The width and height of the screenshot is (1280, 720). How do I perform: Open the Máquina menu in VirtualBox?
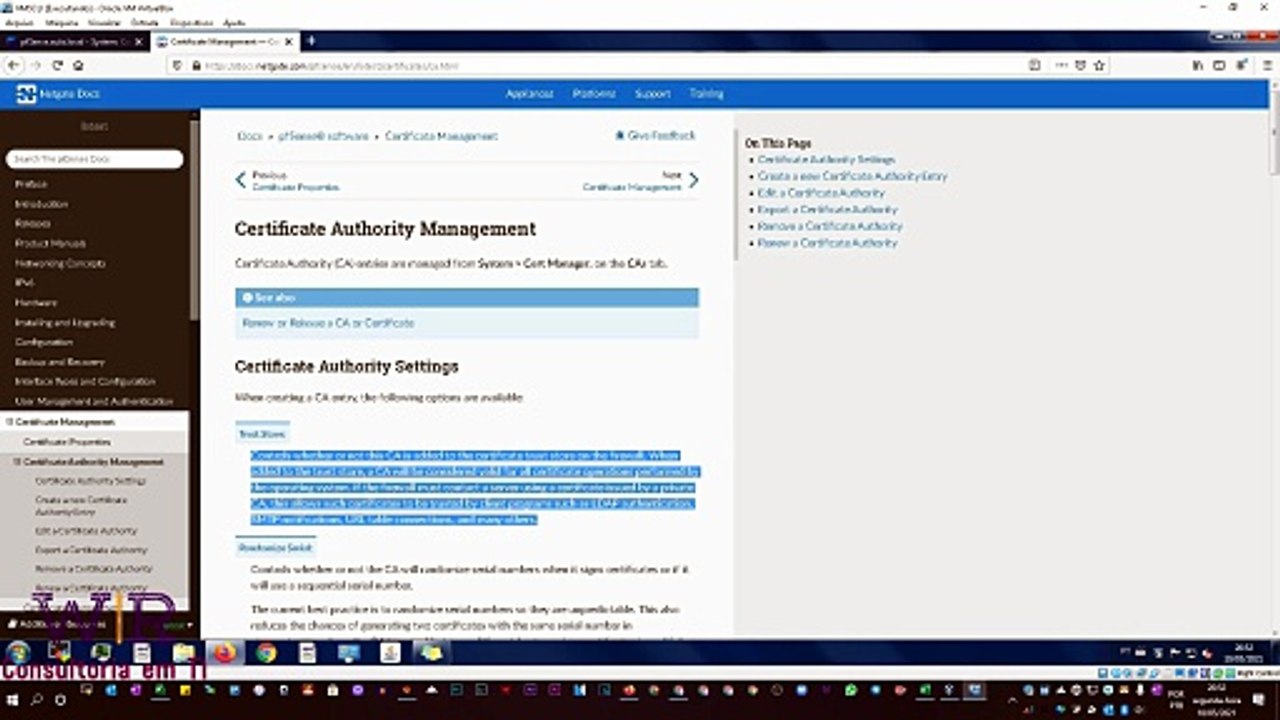62,21
